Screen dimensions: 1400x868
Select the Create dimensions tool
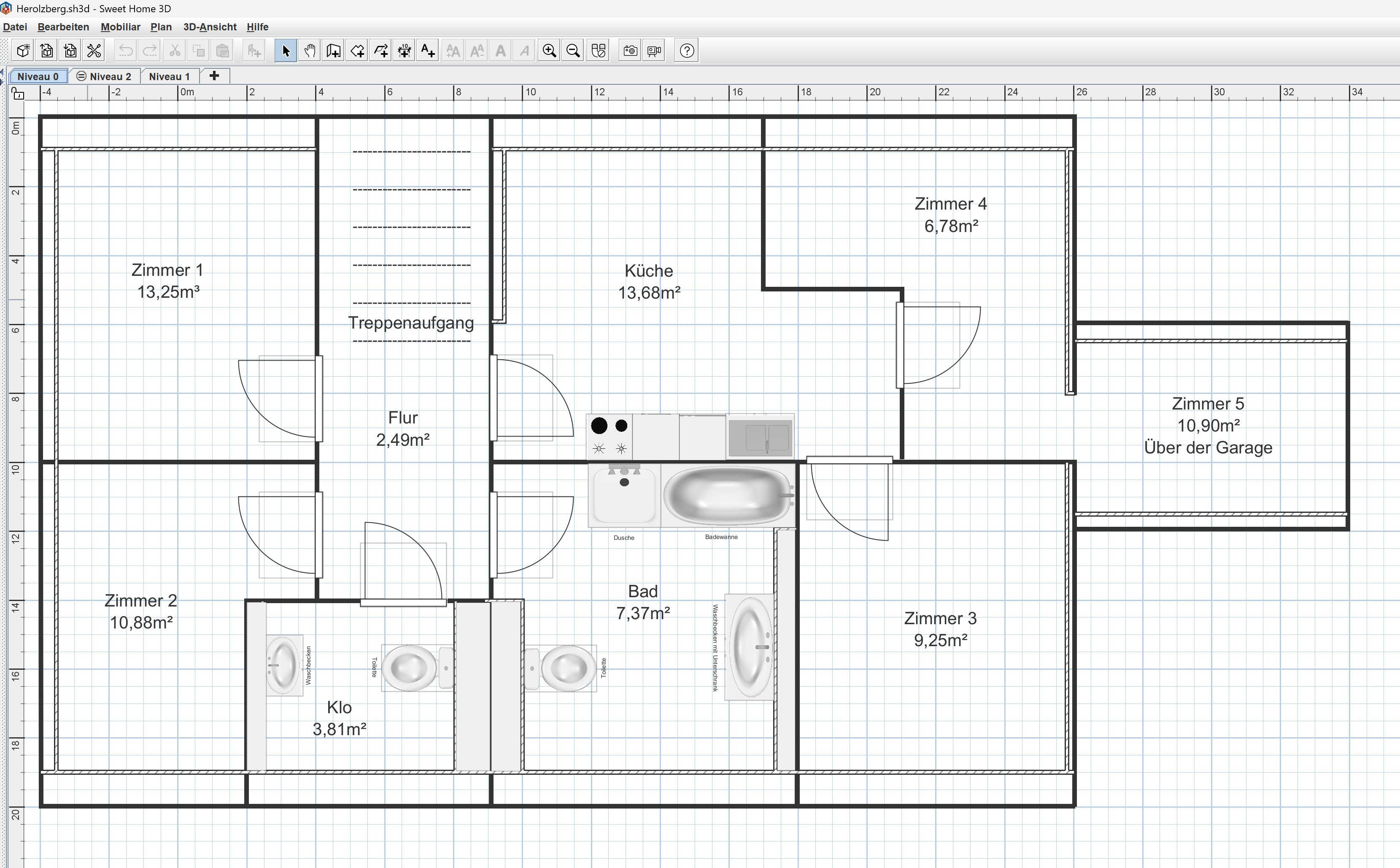pyautogui.click(x=405, y=51)
